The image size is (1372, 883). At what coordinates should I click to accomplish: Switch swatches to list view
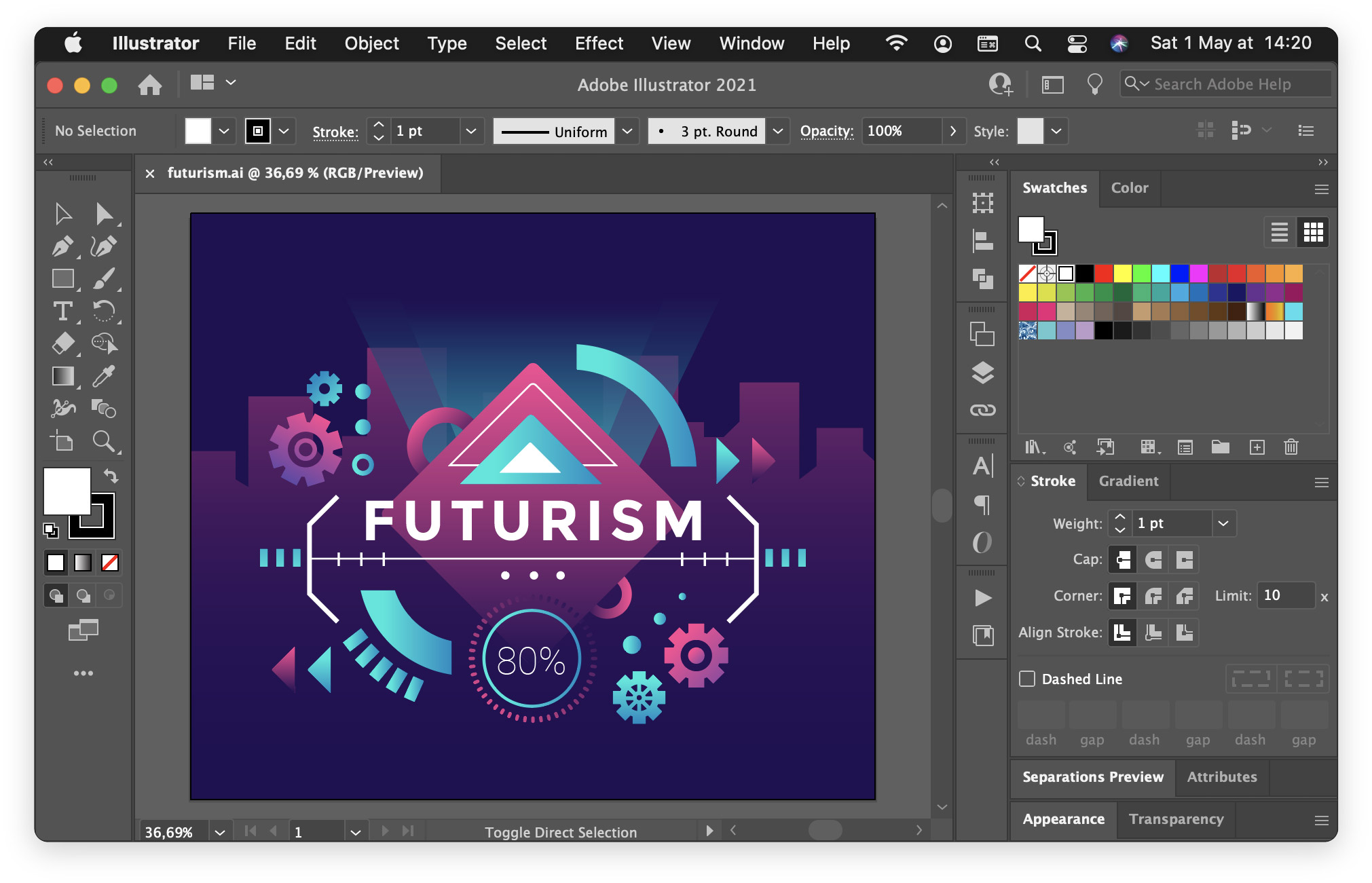point(1279,232)
